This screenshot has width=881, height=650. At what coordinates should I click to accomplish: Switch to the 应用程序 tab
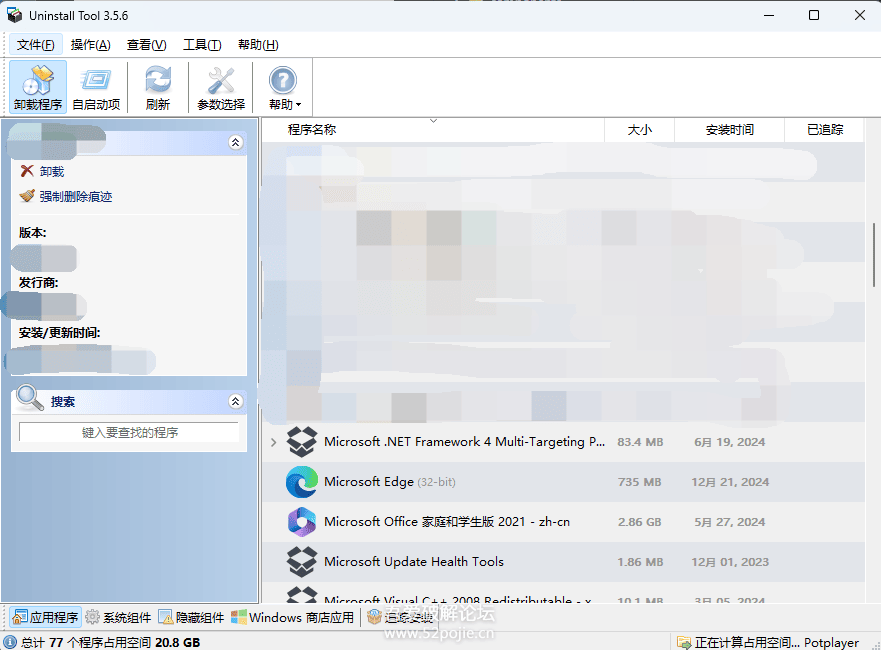pyautogui.click(x=46, y=617)
